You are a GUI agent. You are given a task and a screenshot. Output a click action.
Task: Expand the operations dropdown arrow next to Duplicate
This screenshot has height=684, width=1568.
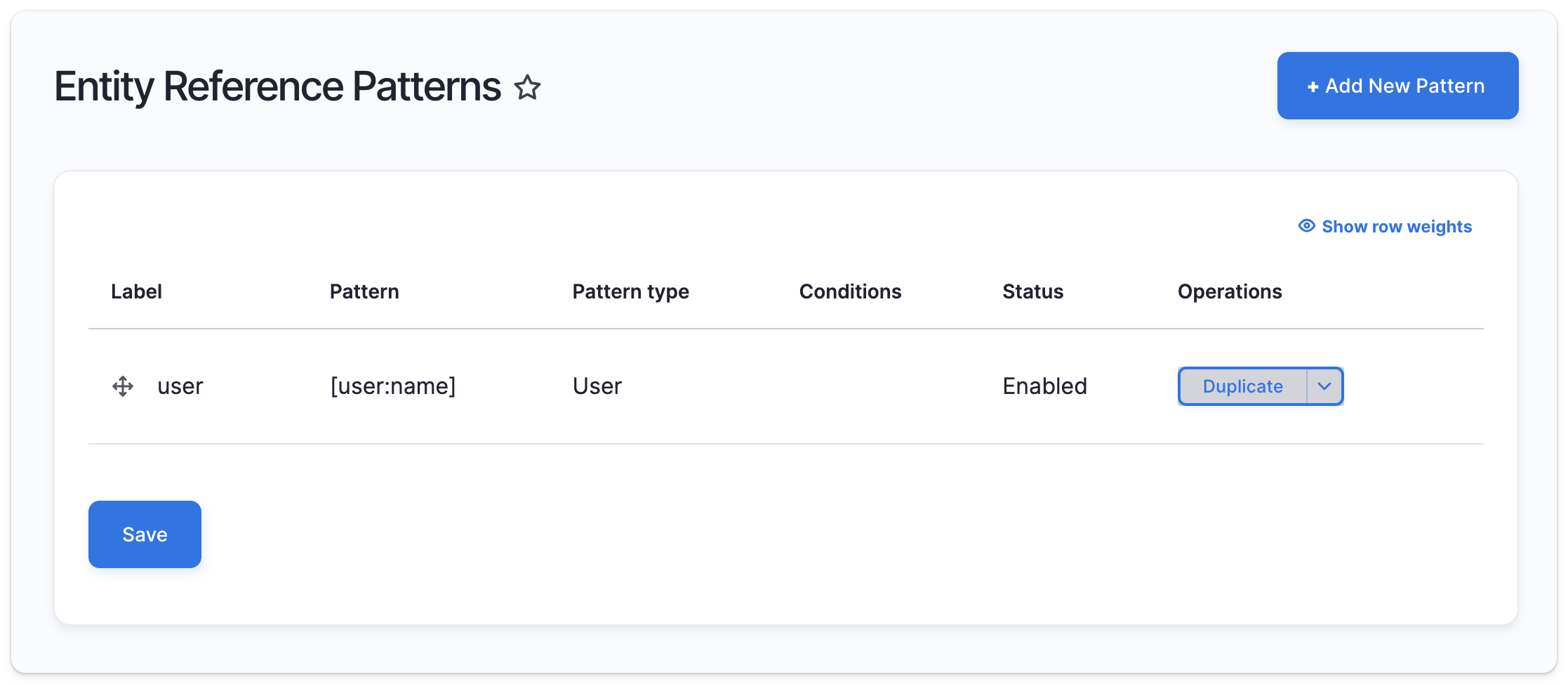pos(1324,386)
